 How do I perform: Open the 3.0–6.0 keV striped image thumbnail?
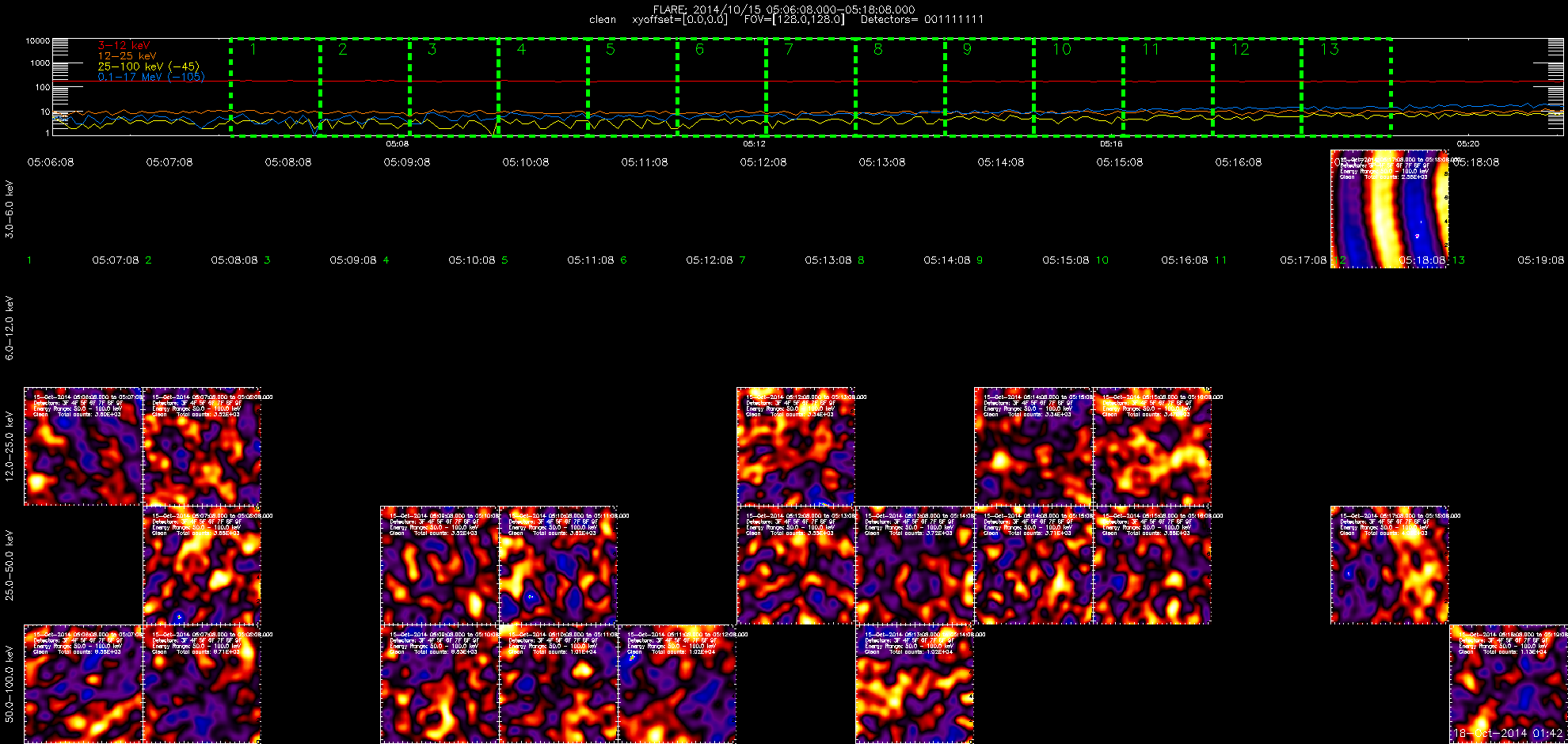1390,209
